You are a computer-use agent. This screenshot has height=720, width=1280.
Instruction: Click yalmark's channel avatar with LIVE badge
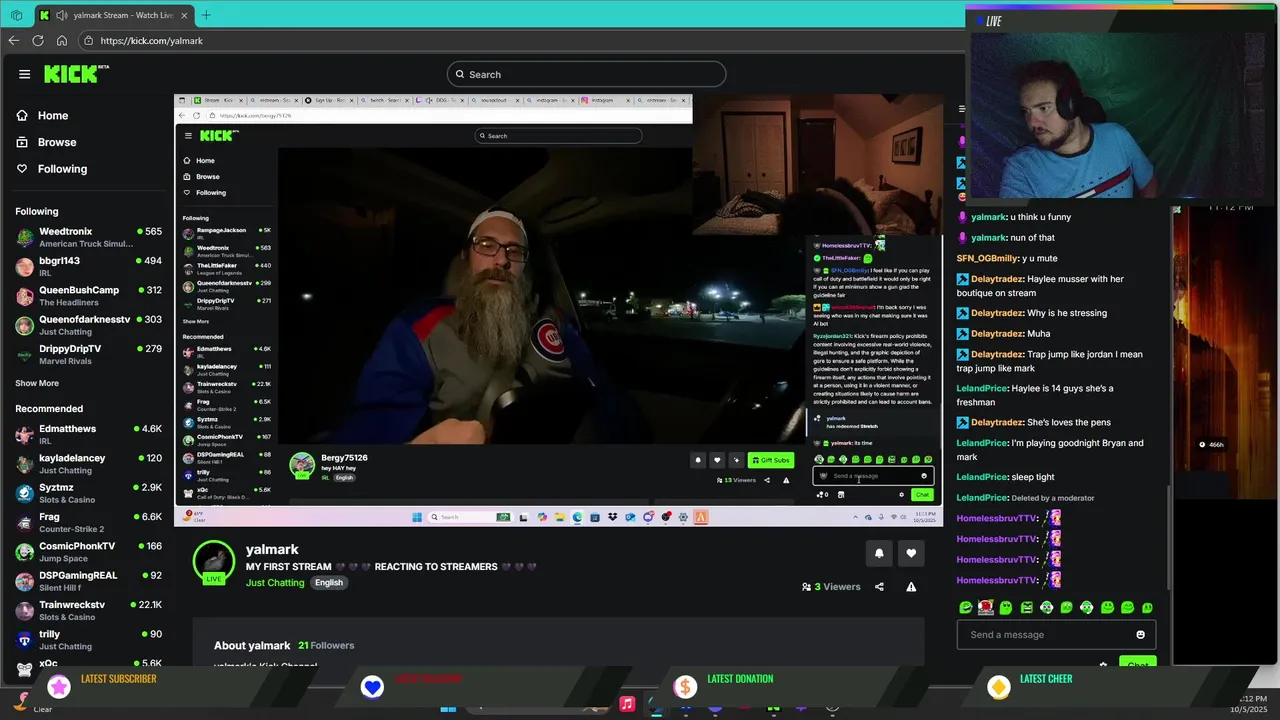[214, 562]
